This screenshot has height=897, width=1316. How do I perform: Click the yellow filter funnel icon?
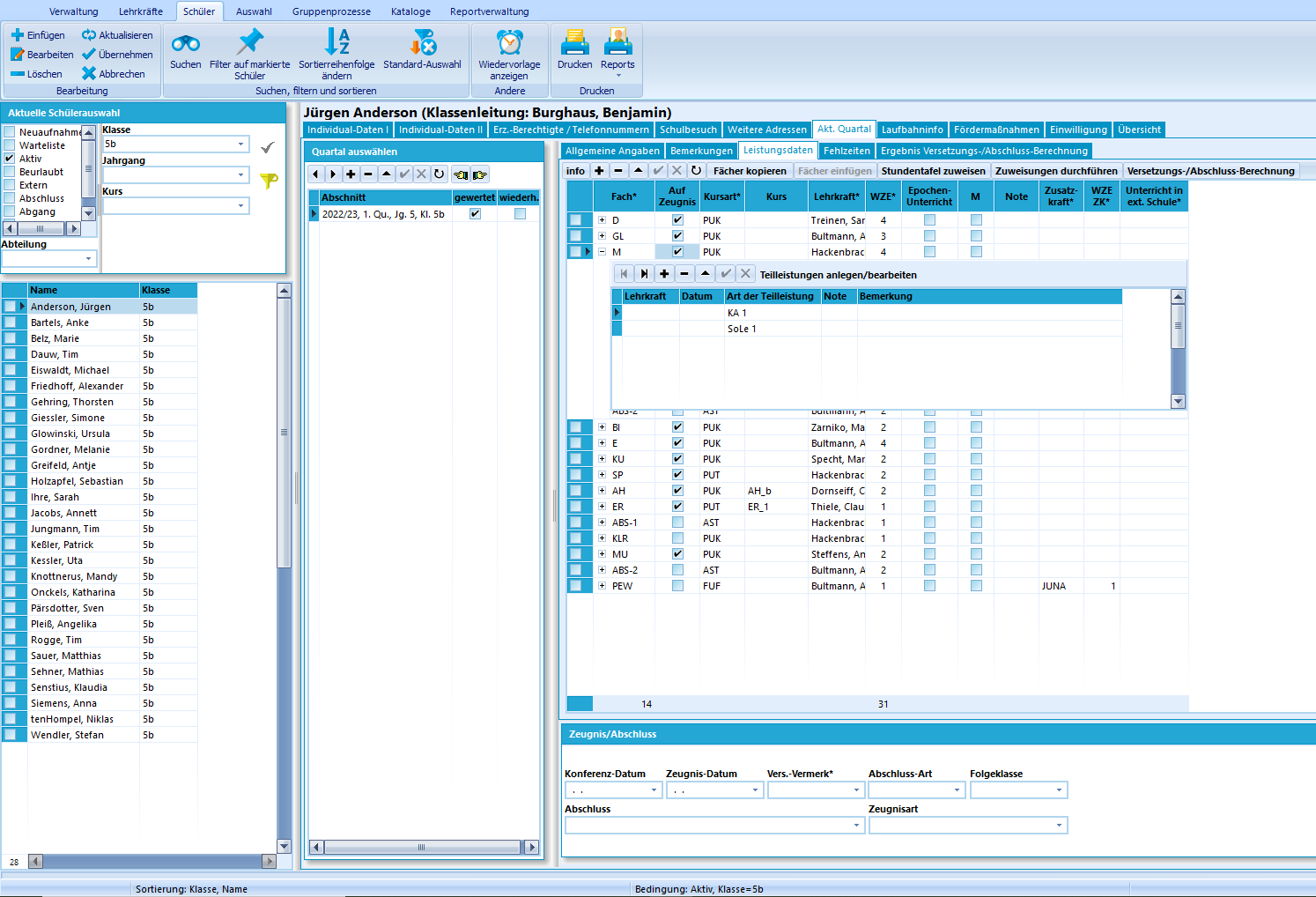point(269,180)
